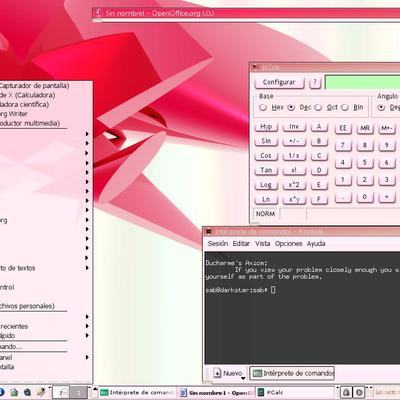Switch to 'Intérprete de comandos' taskbar entry
The height and width of the screenshot is (400, 400).
(138, 393)
